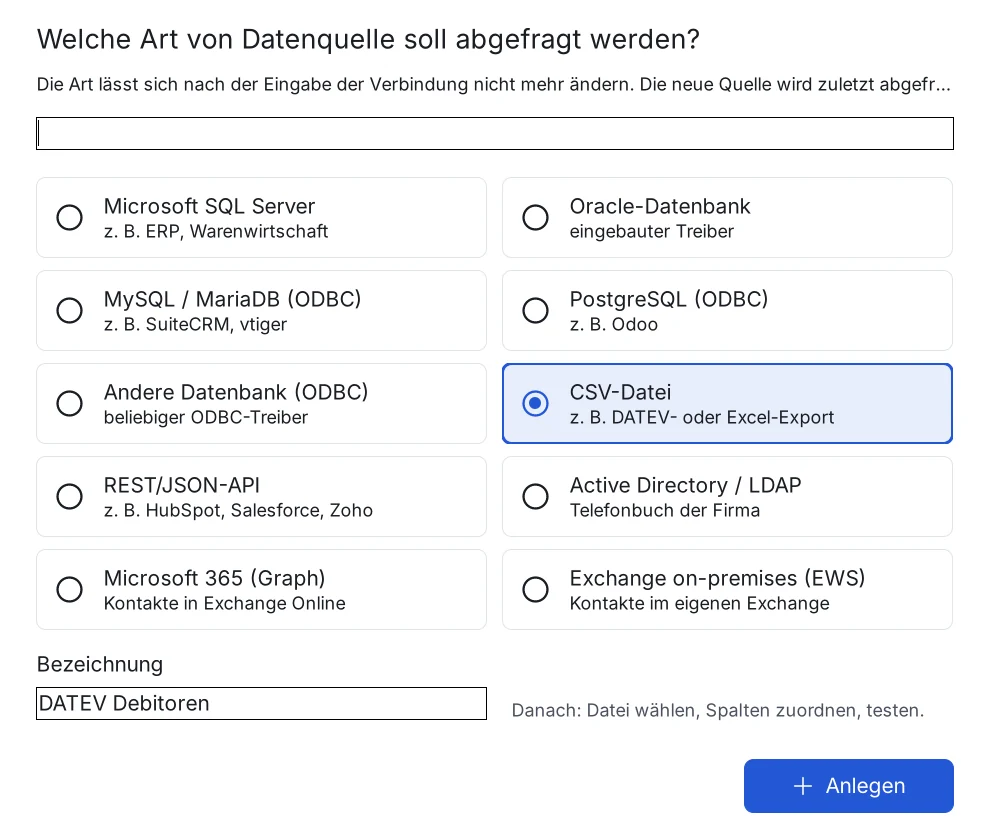The image size is (990, 840).
Task: Click the 'z. B. SuiteCRM, vtiger' subtitle
Action: [x=195, y=325]
